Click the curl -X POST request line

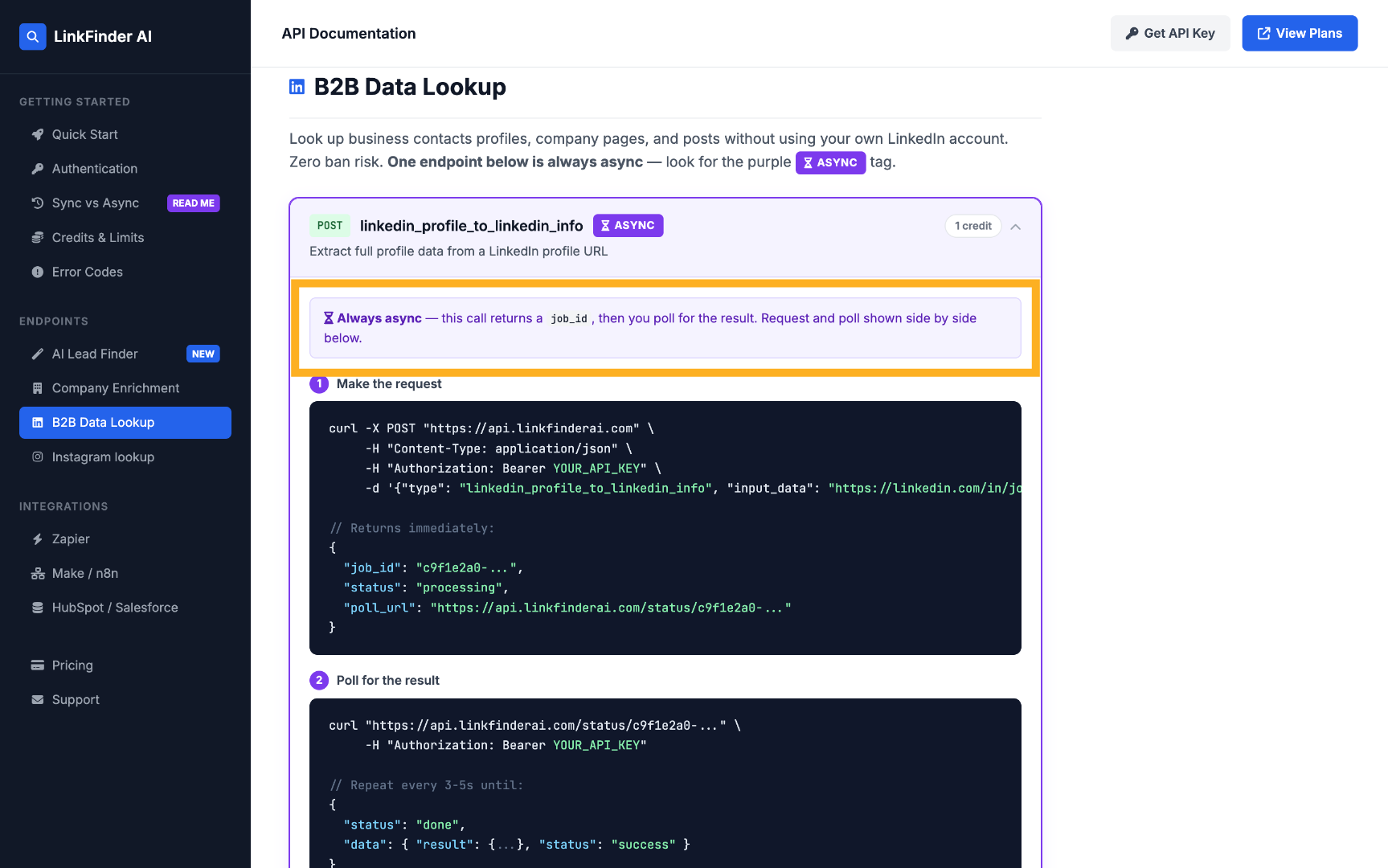coord(492,428)
